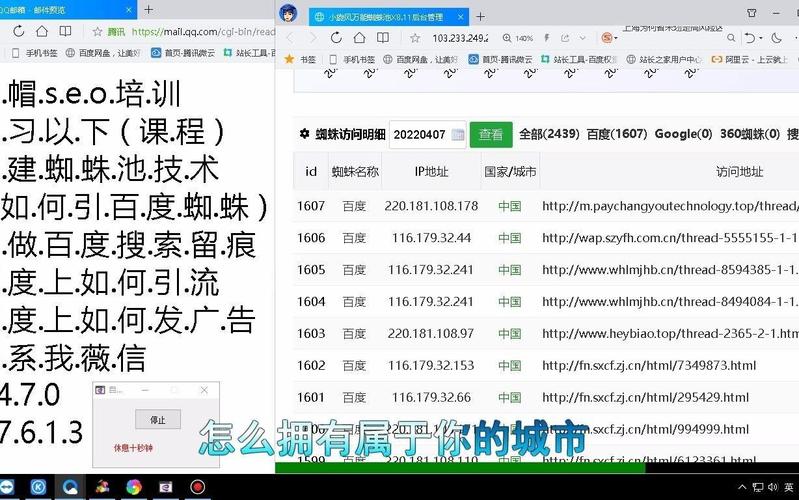
Task: Click the 蜘蛛访问明细 gear icon
Action: (304, 134)
